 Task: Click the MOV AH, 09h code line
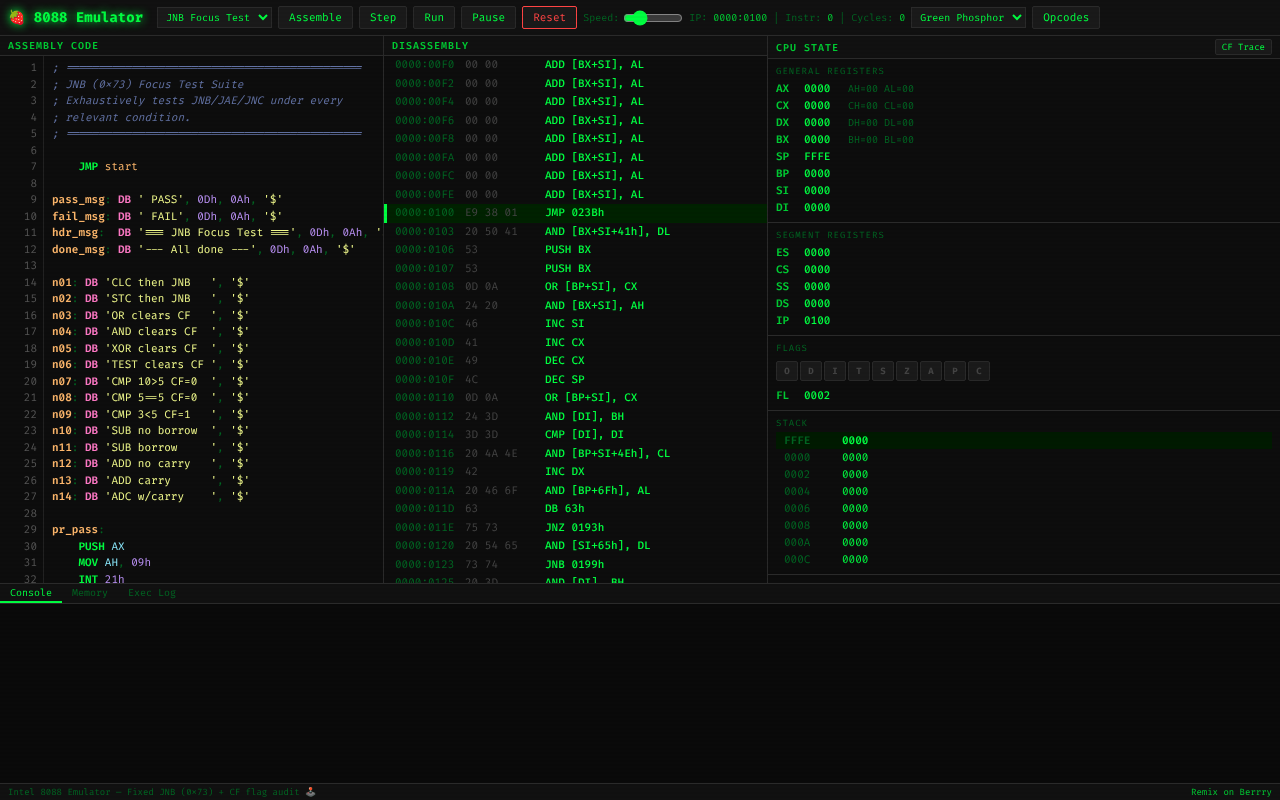[x=114, y=563]
